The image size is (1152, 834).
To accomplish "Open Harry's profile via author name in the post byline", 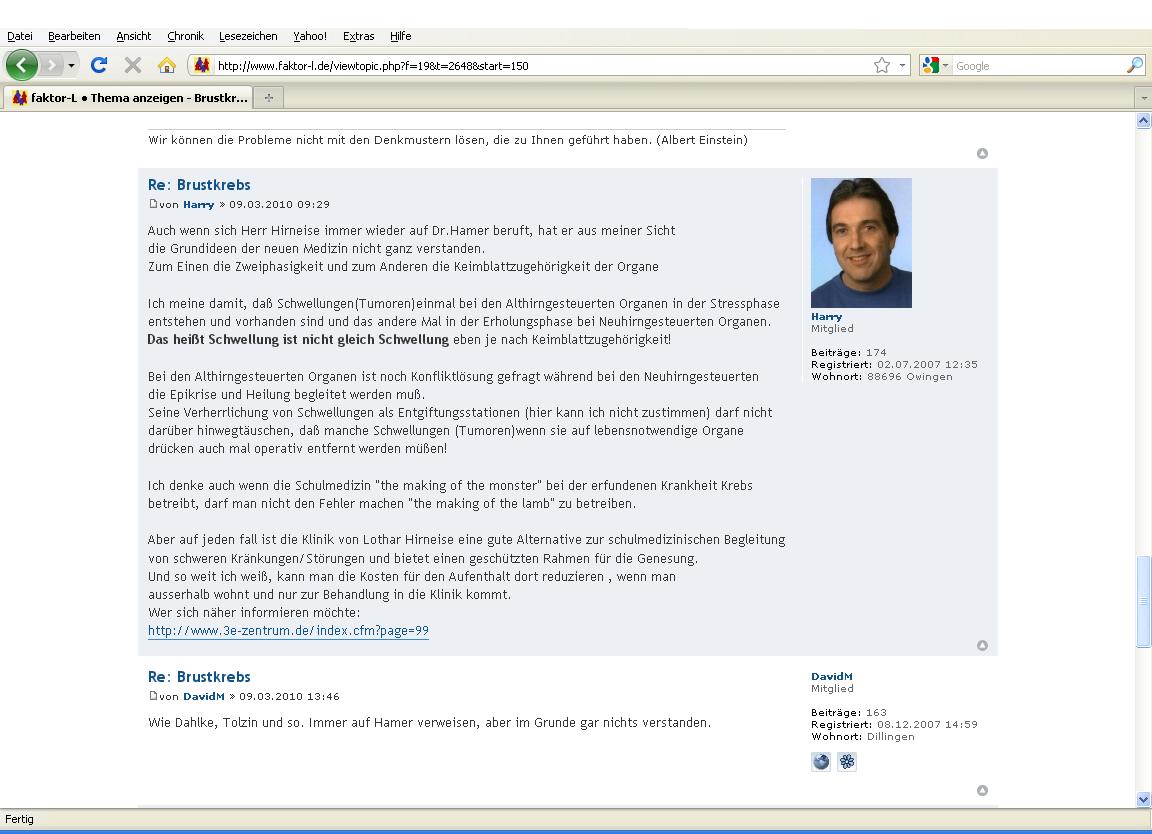I will click(x=198, y=204).
